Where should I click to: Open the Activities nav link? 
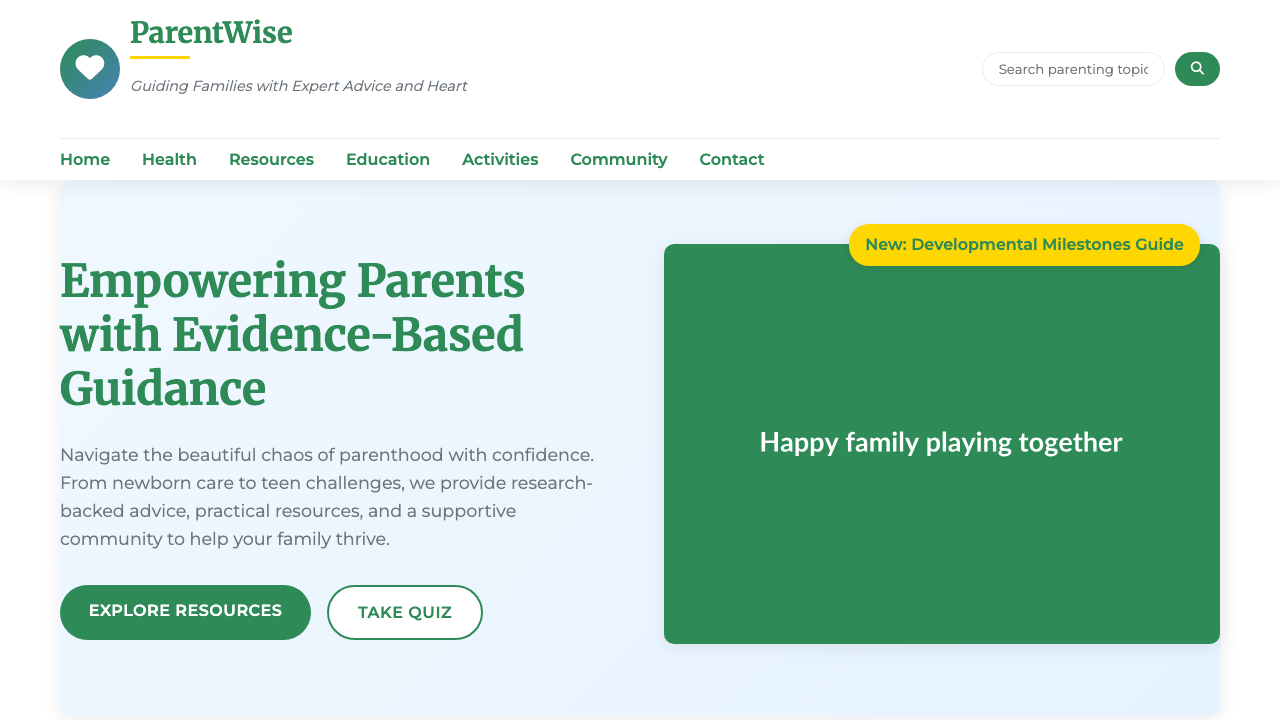pyautogui.click(x=500, y=159)
